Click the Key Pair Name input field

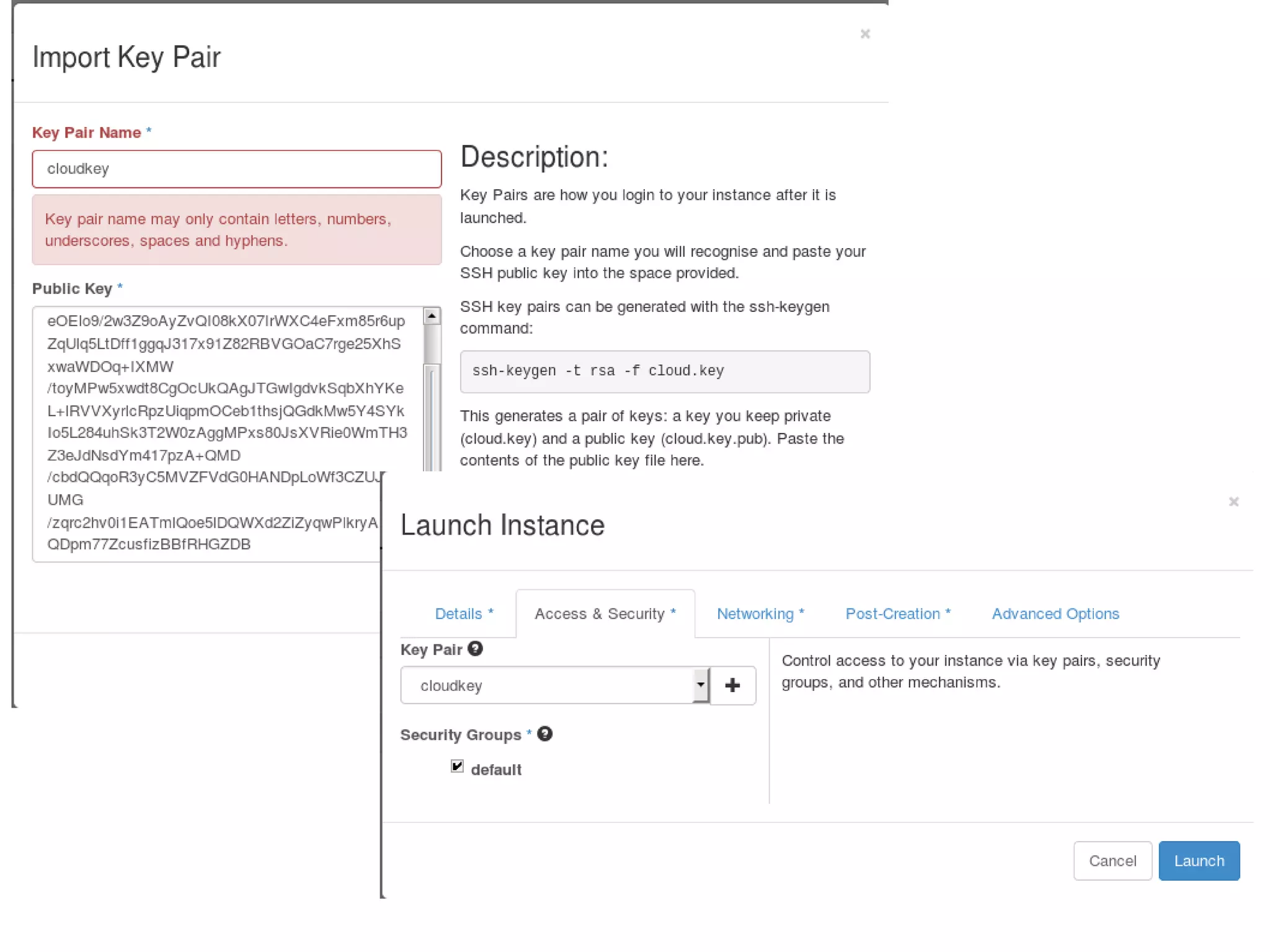point(236,169)
